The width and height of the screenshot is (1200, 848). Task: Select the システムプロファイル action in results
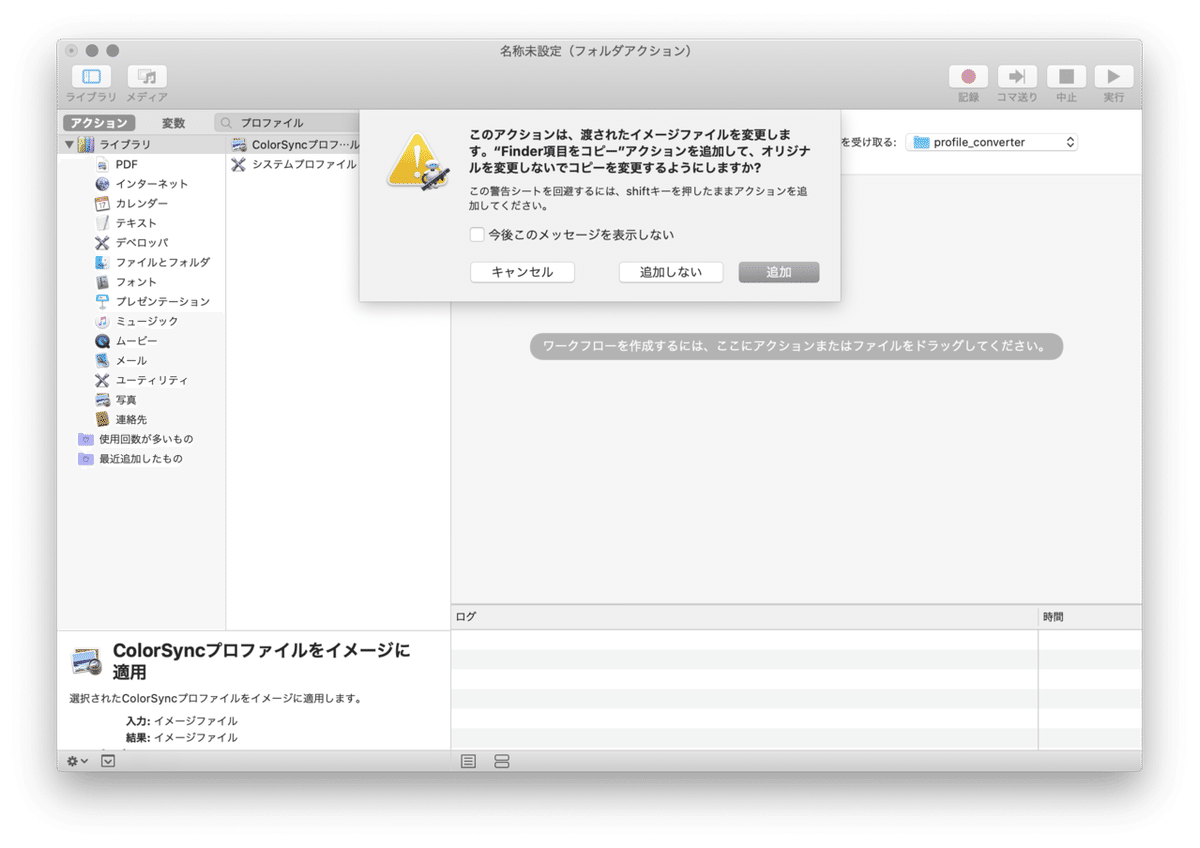(x=293, y=164)
